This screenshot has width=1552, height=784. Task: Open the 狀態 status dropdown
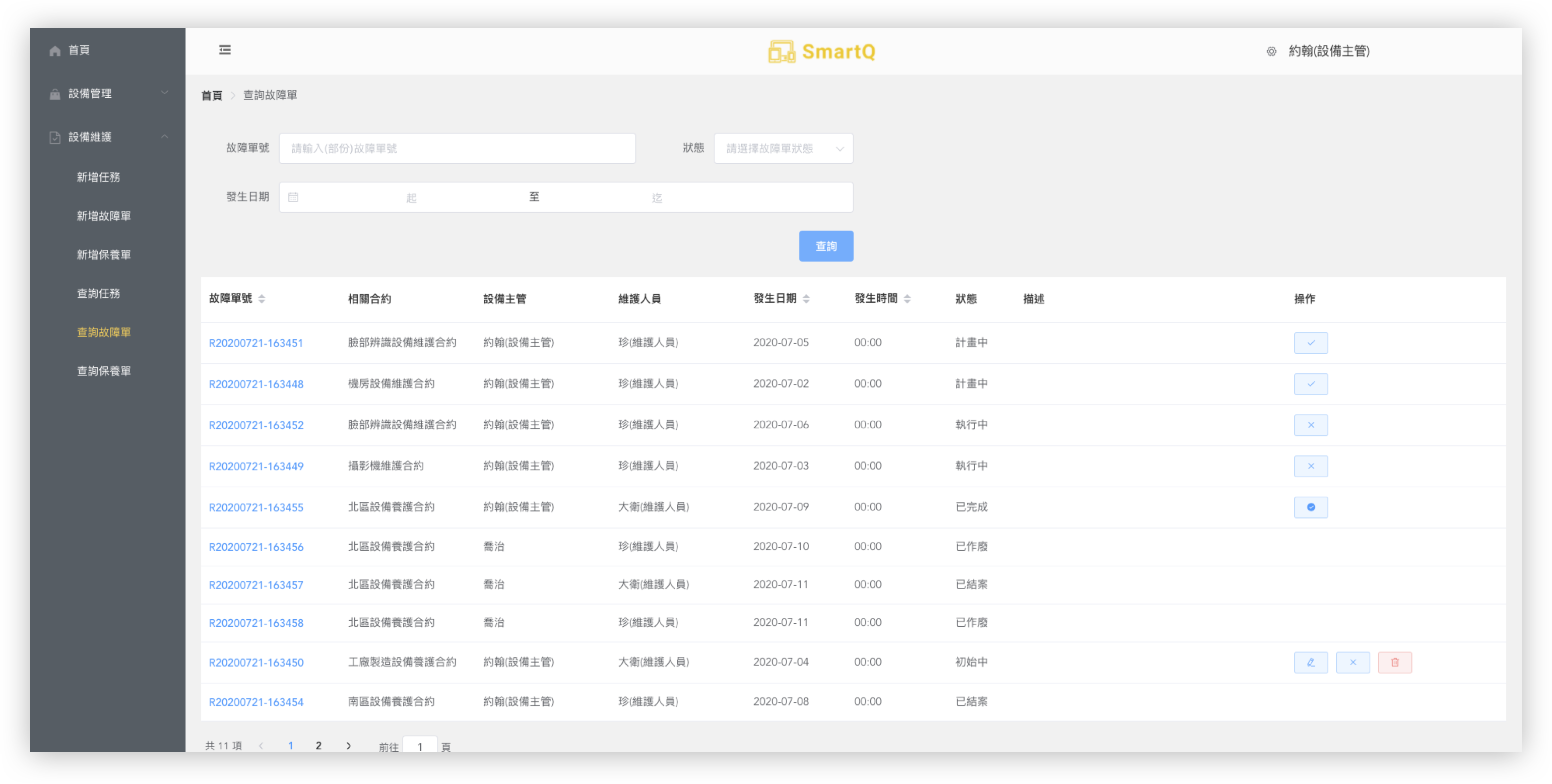(x=783, y=148)
